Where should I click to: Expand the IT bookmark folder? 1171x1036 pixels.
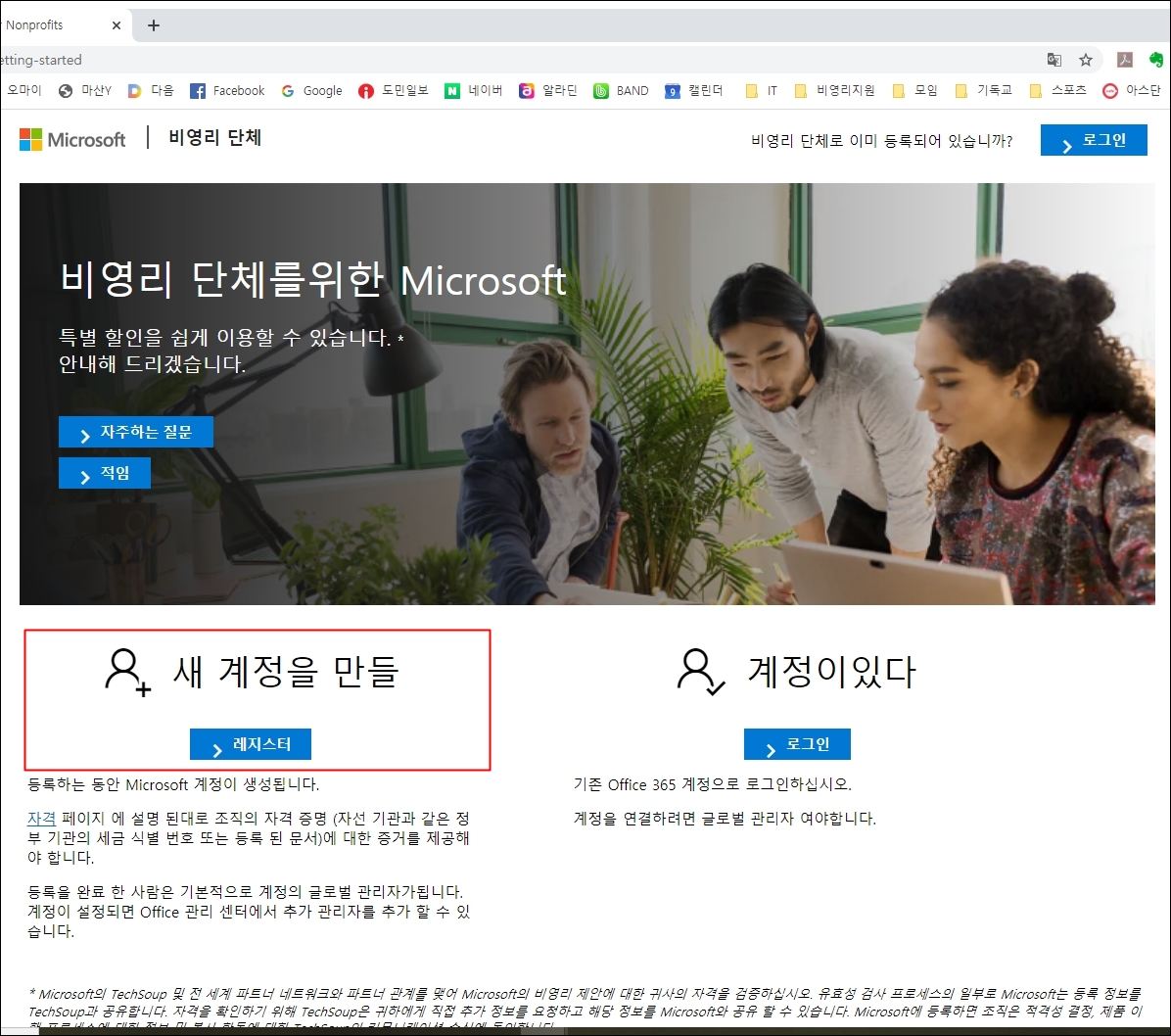click(x=762, y=90)
